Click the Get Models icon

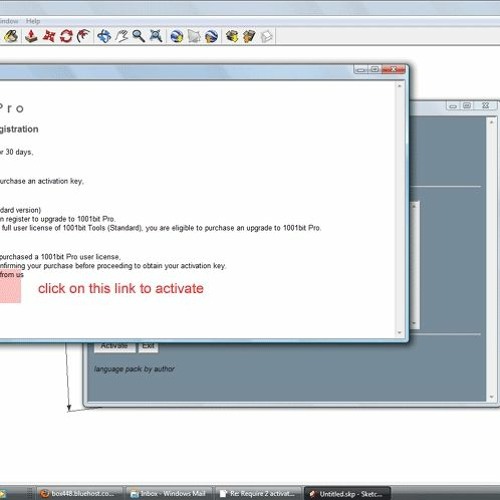click(x=232, y=36)
